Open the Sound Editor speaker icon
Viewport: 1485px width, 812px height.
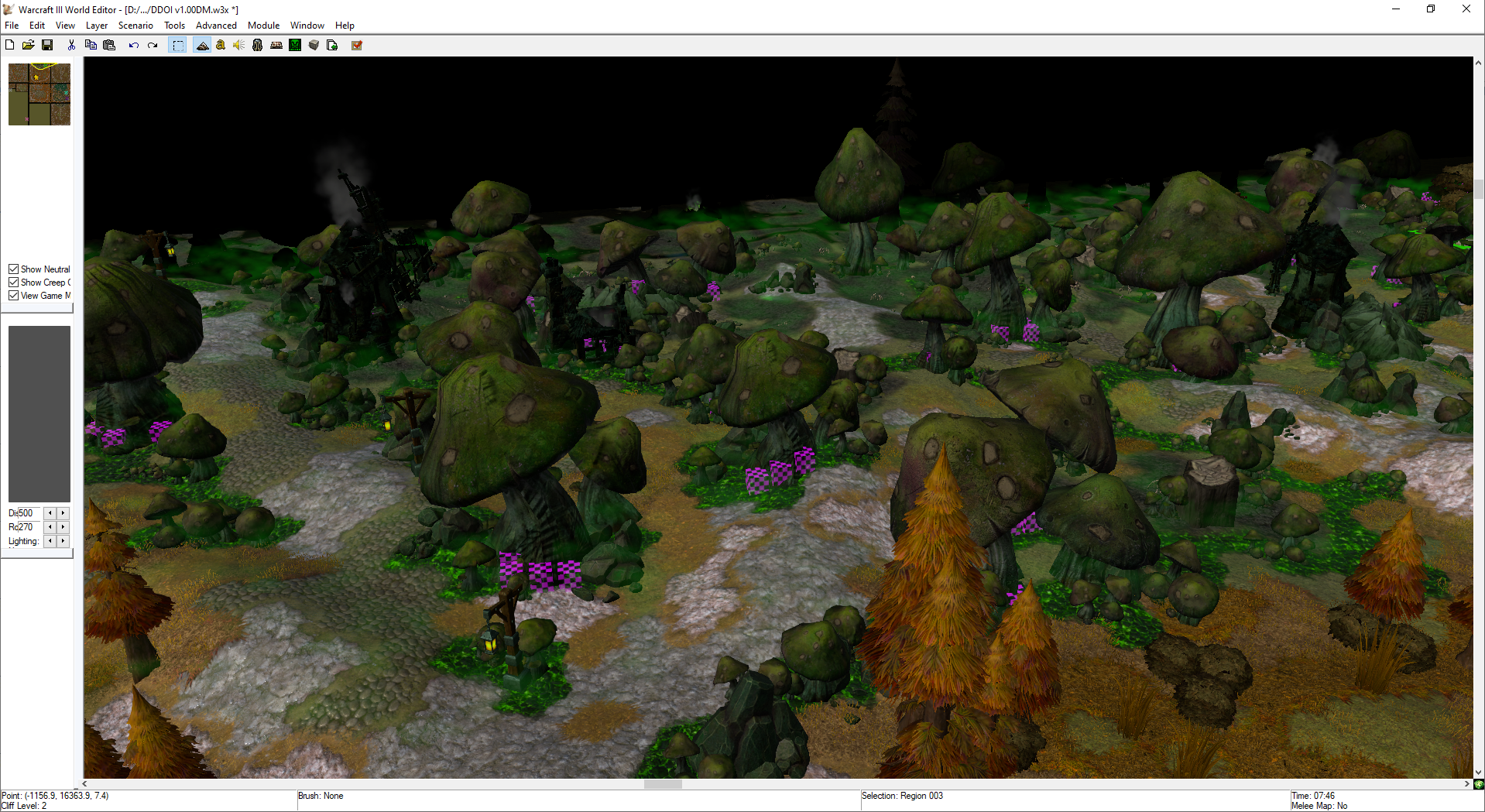239,45
